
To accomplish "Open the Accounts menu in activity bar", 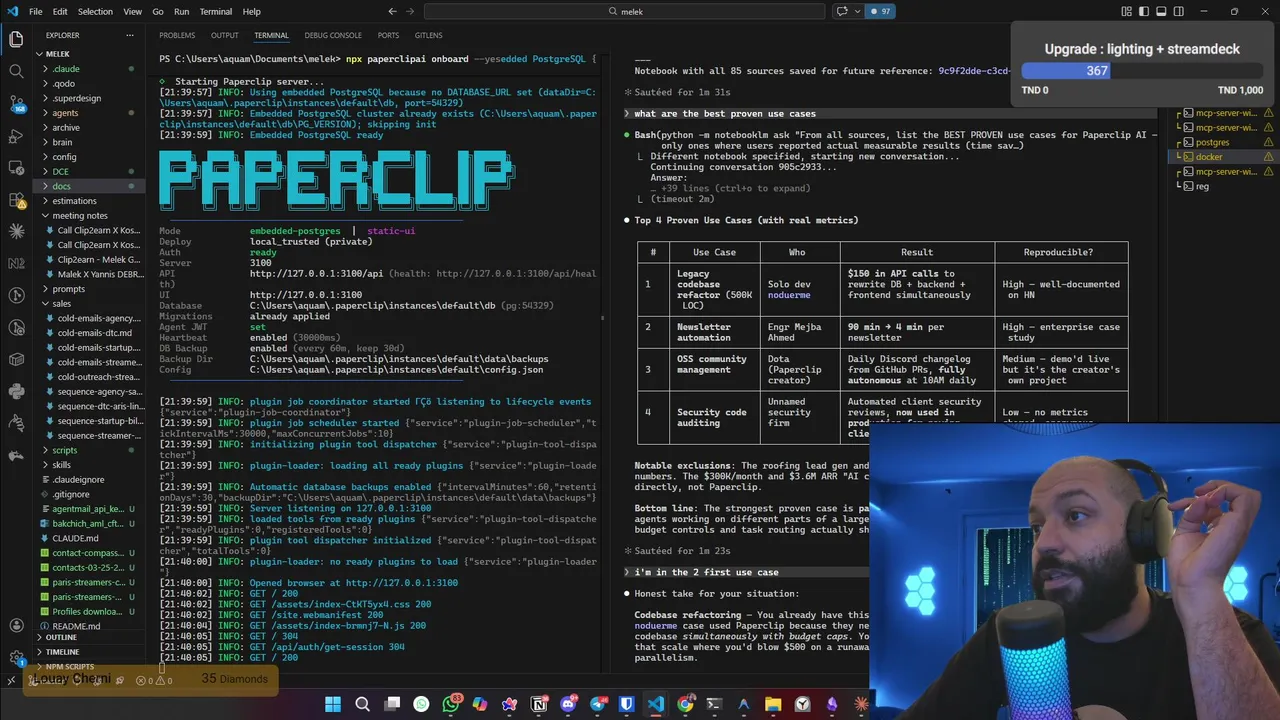I will (16, 626).
